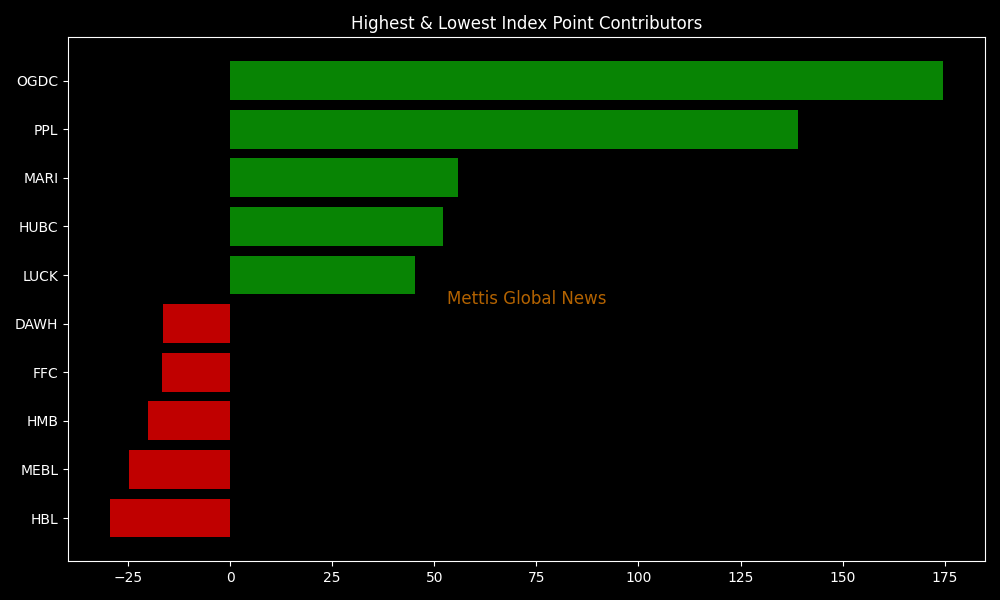Click the x-axis tick label 175
Image resolution: width=1000 pixels, height=600 pixels.
945,578
